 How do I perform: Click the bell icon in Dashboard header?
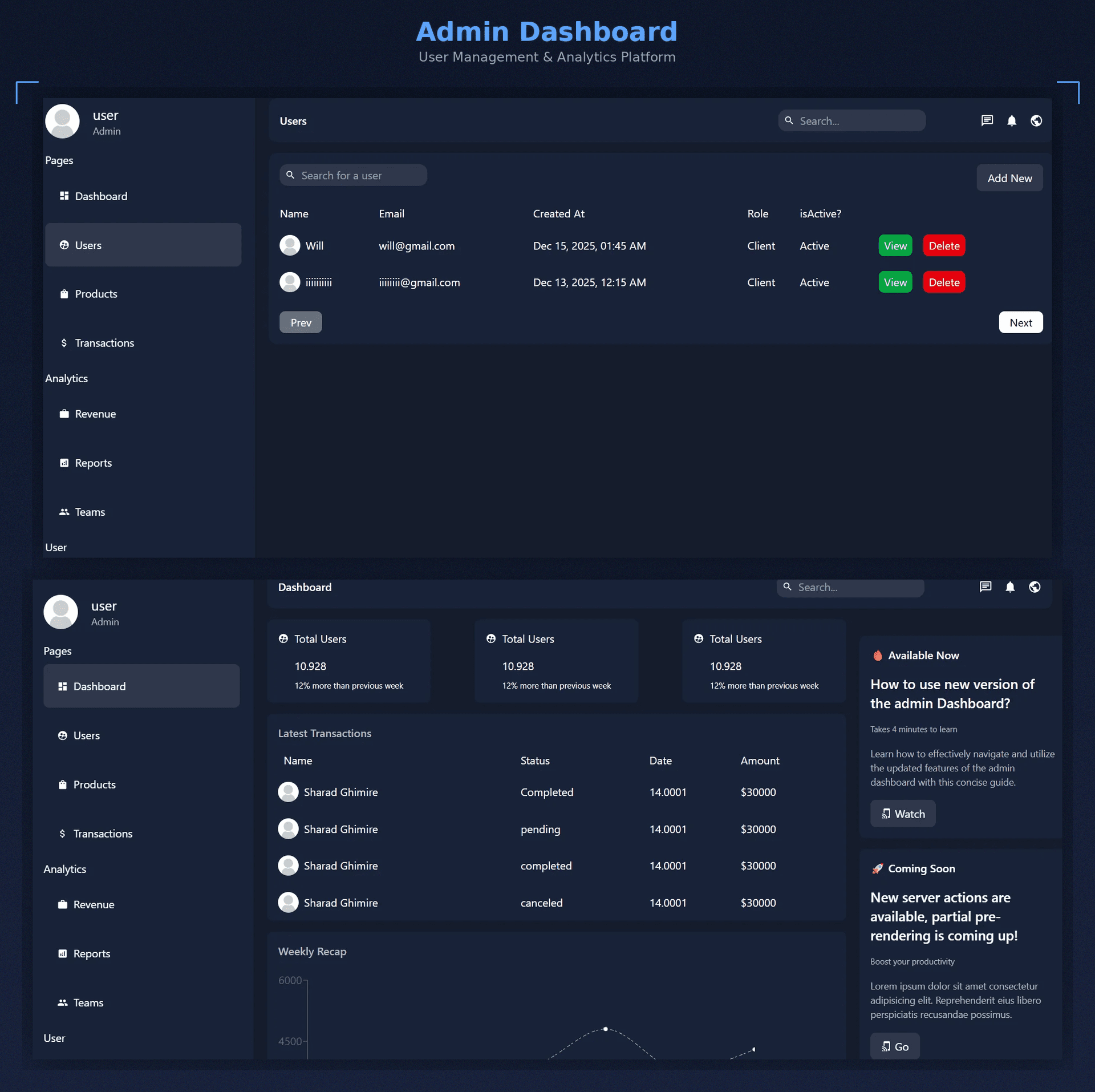[1009, 587]
